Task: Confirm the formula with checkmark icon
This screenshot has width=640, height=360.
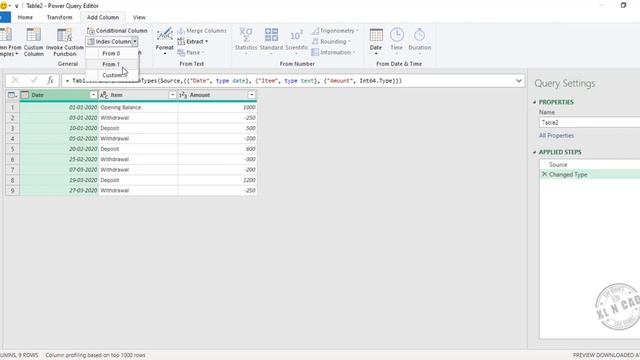Action: 34,80
